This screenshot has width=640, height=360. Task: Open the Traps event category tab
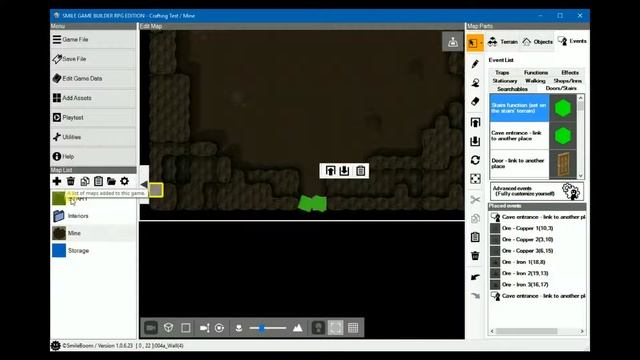tap(502, 73)
